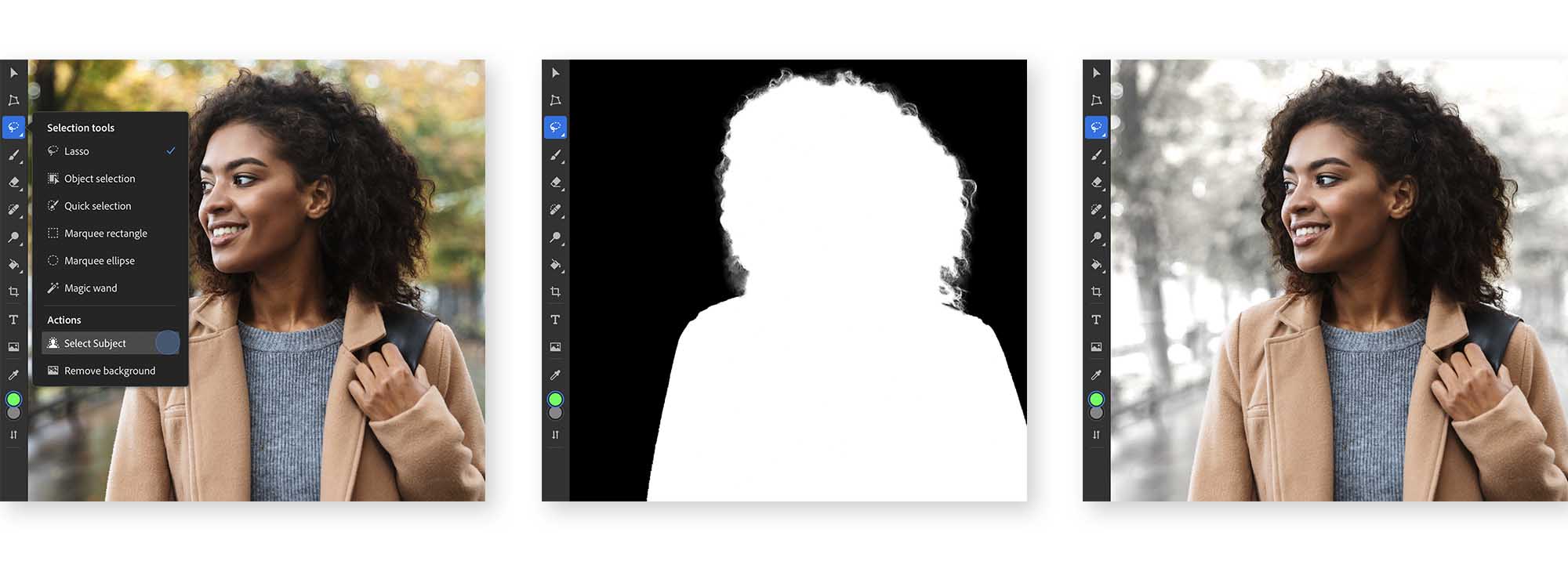This screenshot has height=561, width=1568.
Task: Select the Crop tool in the left panel
Action: [x=14, y=291]
